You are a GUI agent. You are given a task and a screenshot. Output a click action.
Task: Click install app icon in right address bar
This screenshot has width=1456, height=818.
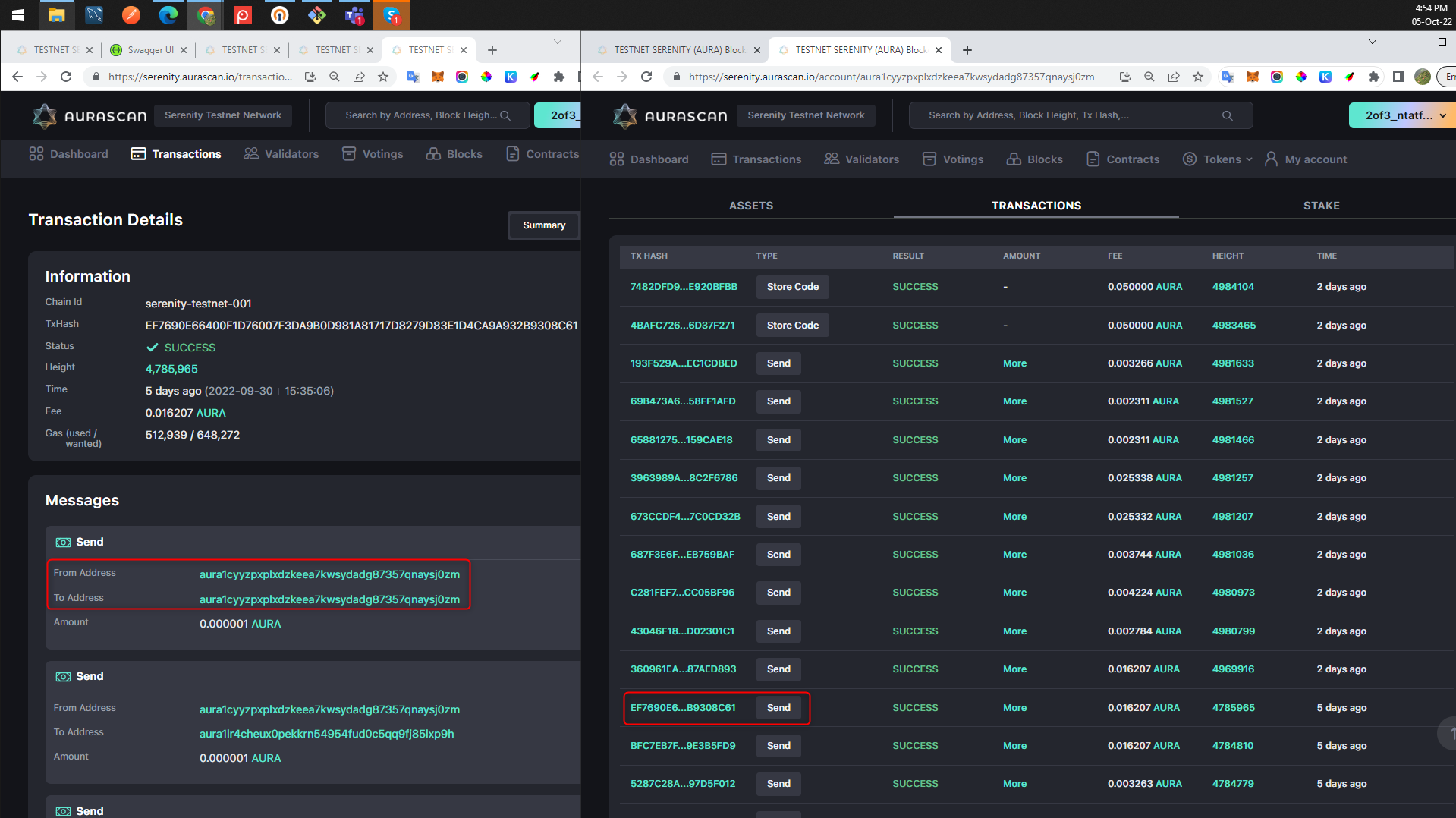pyautogui.click(x=1125, y=77)
